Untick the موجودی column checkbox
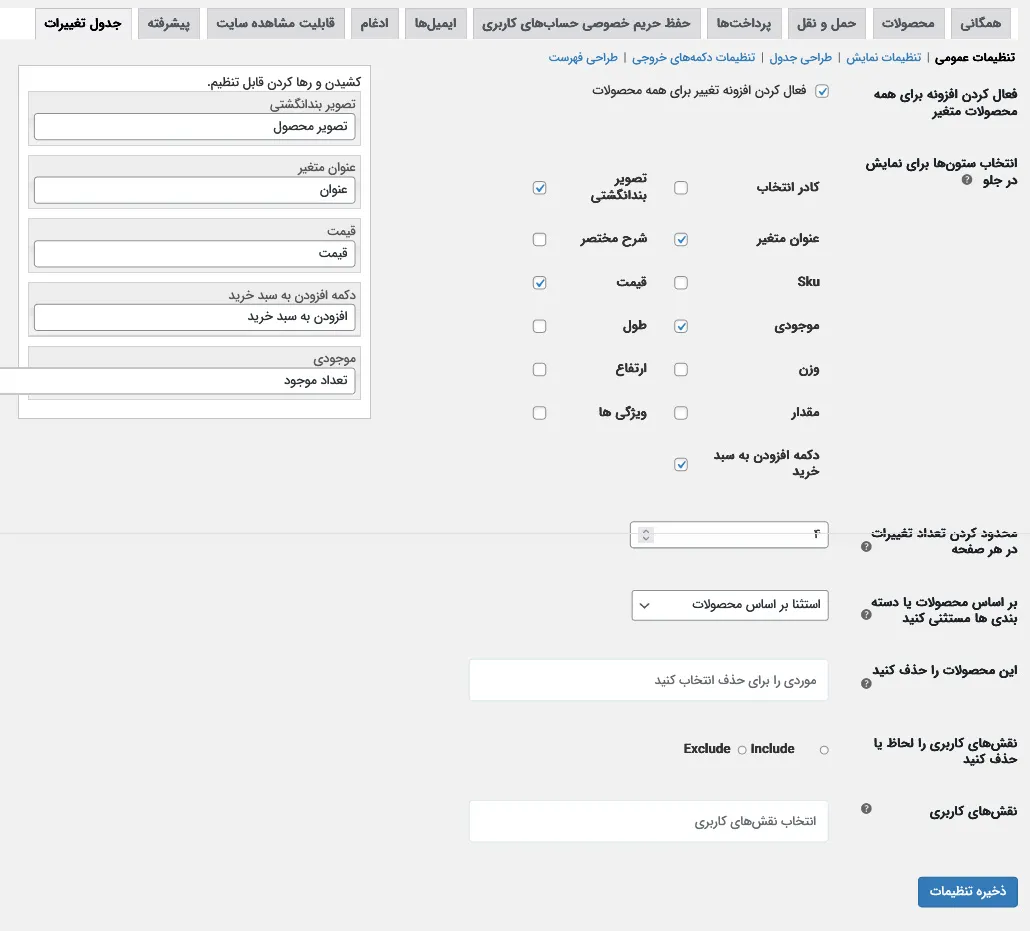 (681, 326)
